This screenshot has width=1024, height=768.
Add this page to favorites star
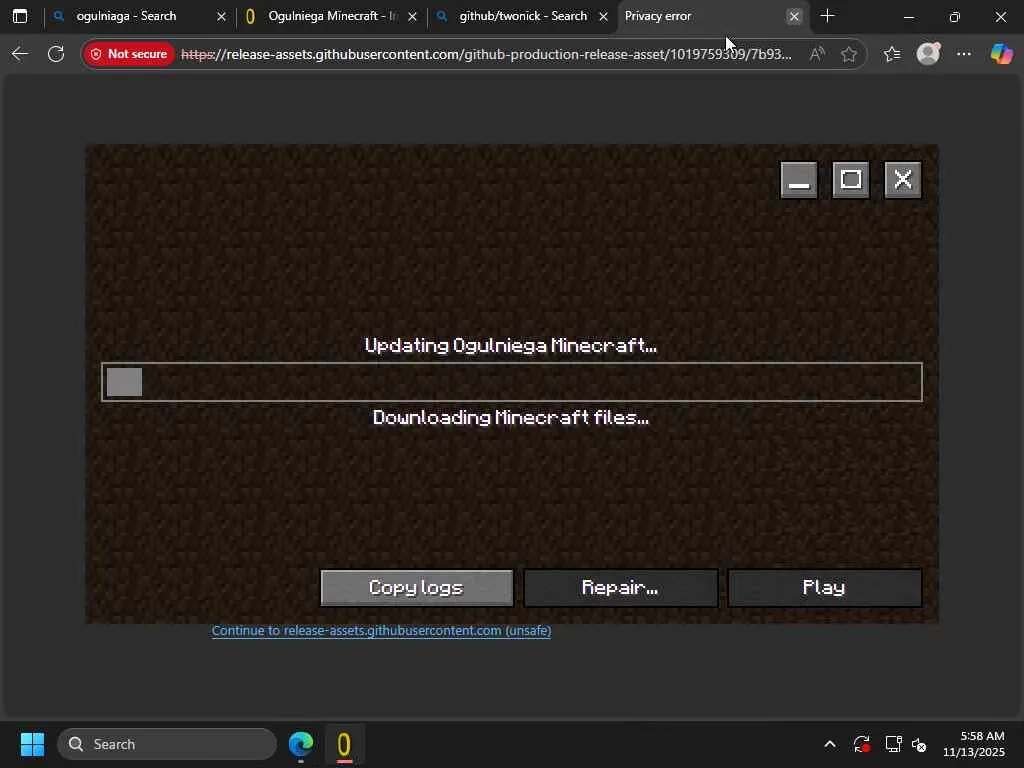click(x=849, y=54)
